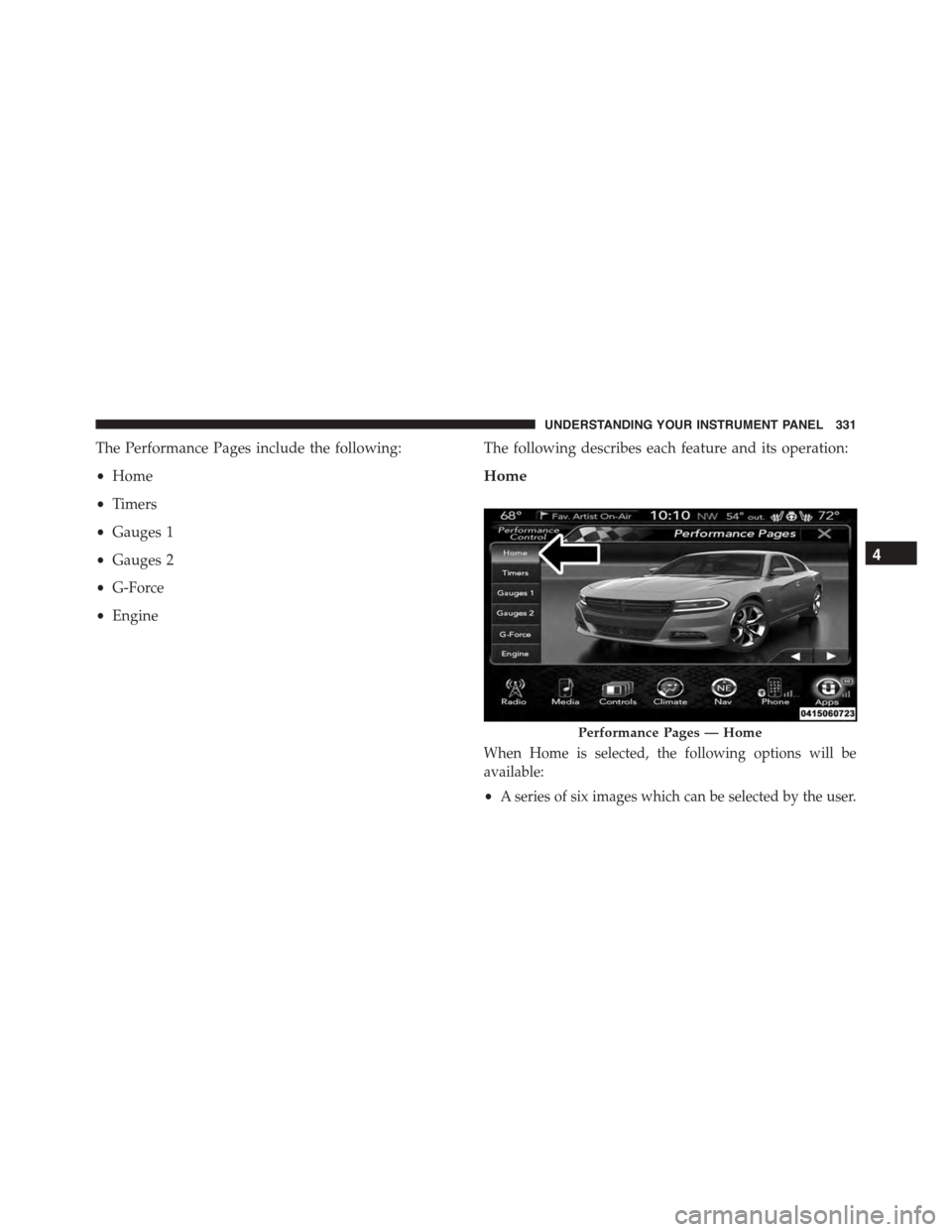Select the Timers tab
This screenshot has height=1232, width=952.
pyautogui.click(x=515, y=573)
